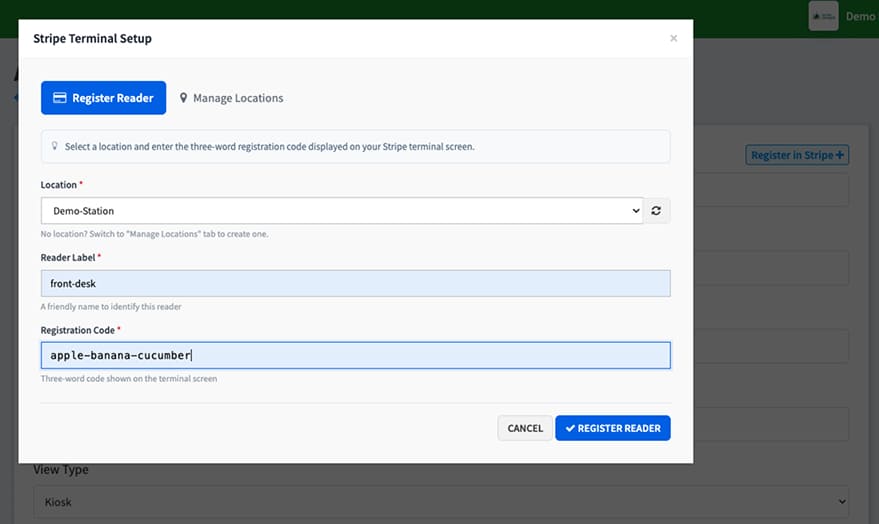
Task: Click the 'A friendly name to identify this reader' text
Action: (x=110, y=307)
